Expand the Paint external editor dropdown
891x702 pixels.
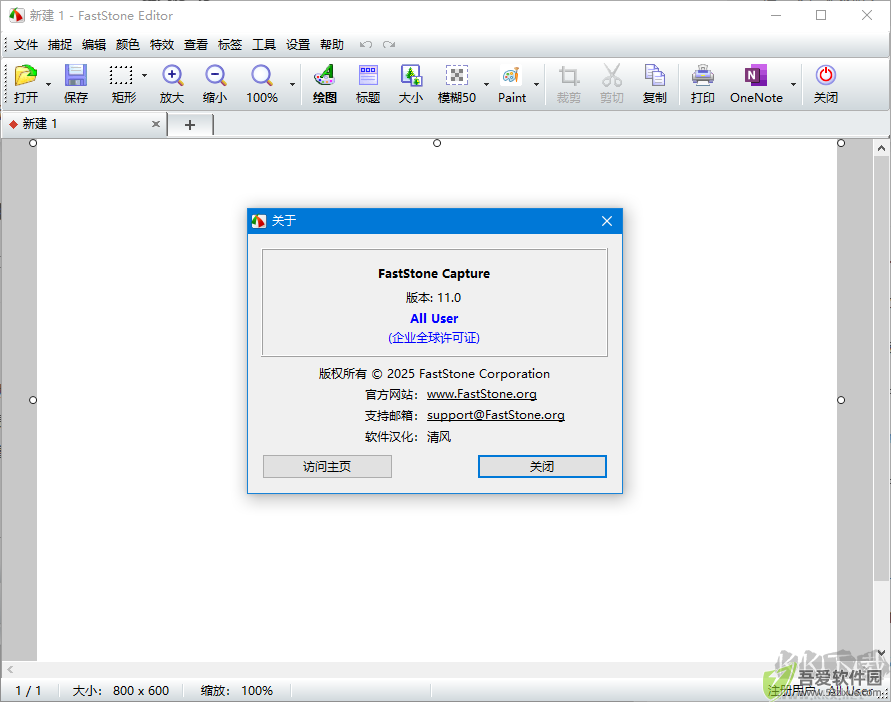pyautogui.click(x=536, y=84)
